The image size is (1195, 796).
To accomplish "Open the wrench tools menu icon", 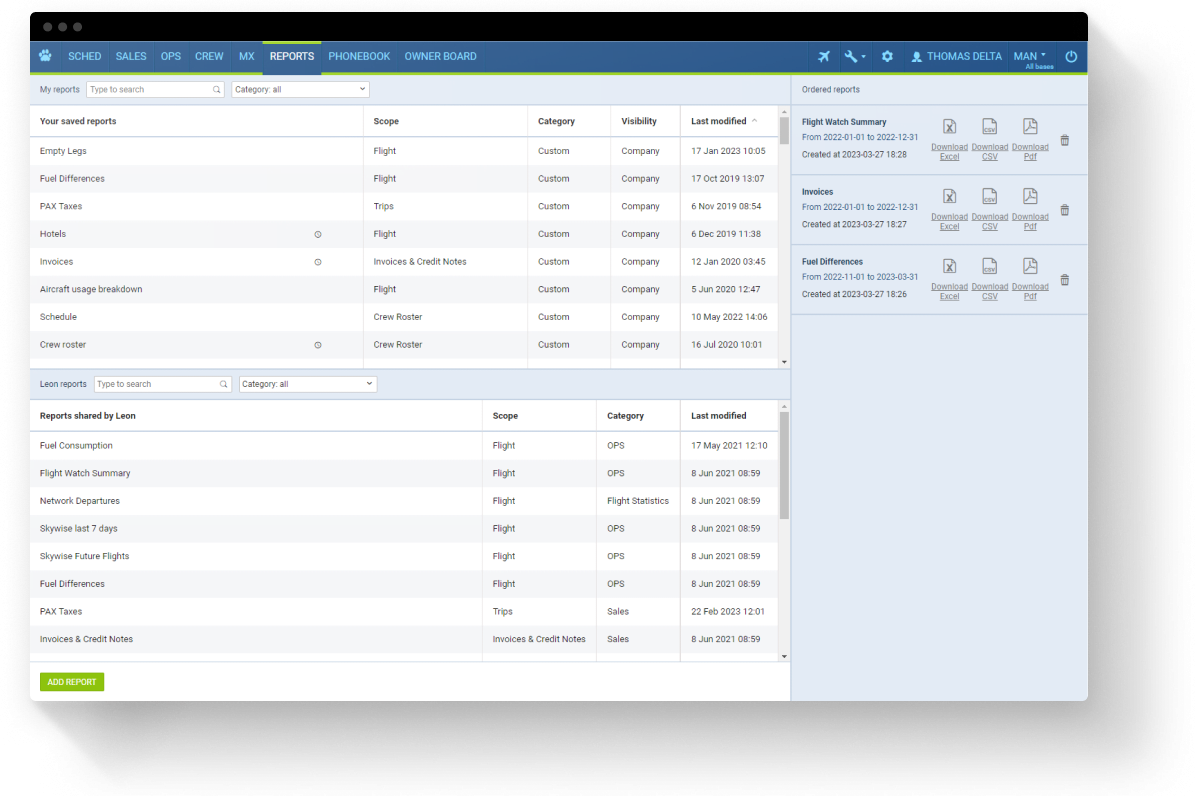I will pyautogui.click(x=852, y=57).
